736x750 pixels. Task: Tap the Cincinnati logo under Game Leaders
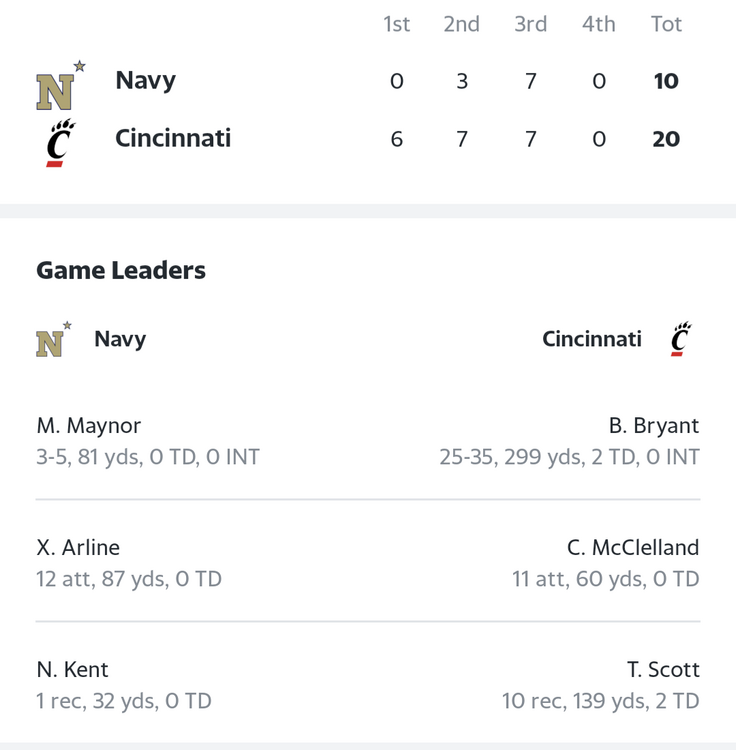click(x=681, y=339)
